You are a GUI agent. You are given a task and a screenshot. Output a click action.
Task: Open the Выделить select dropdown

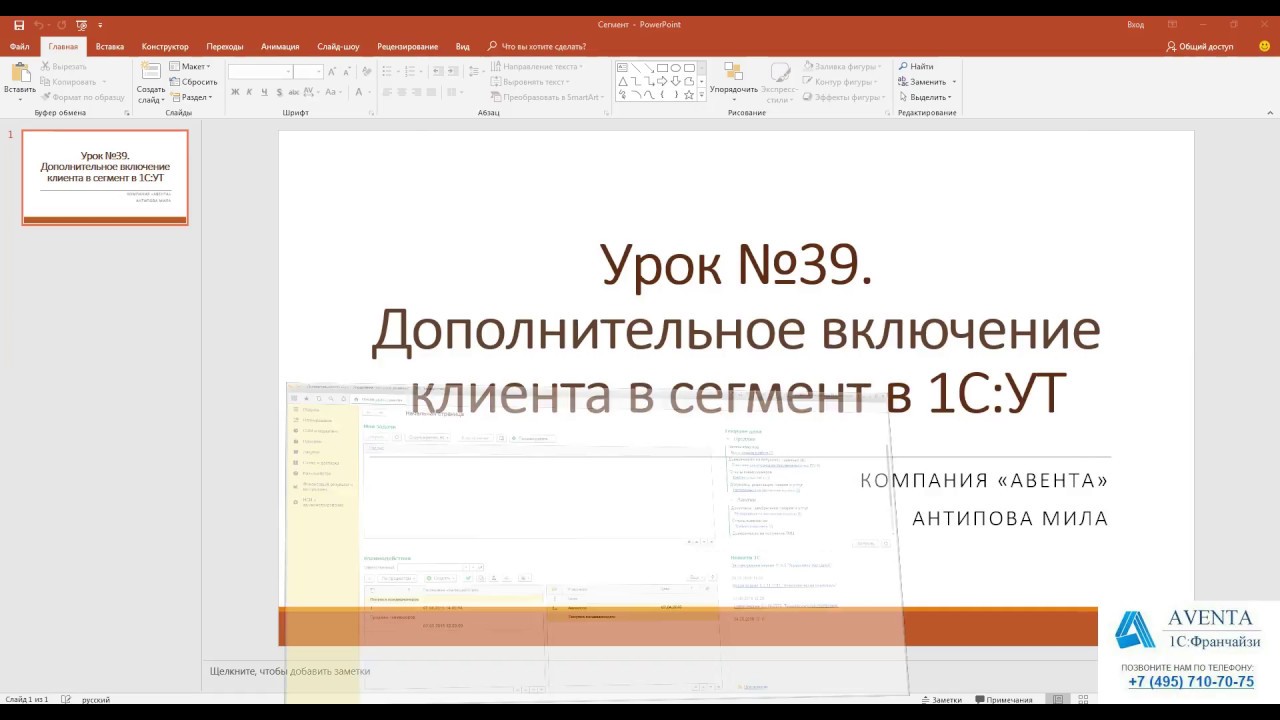point(925,97)
